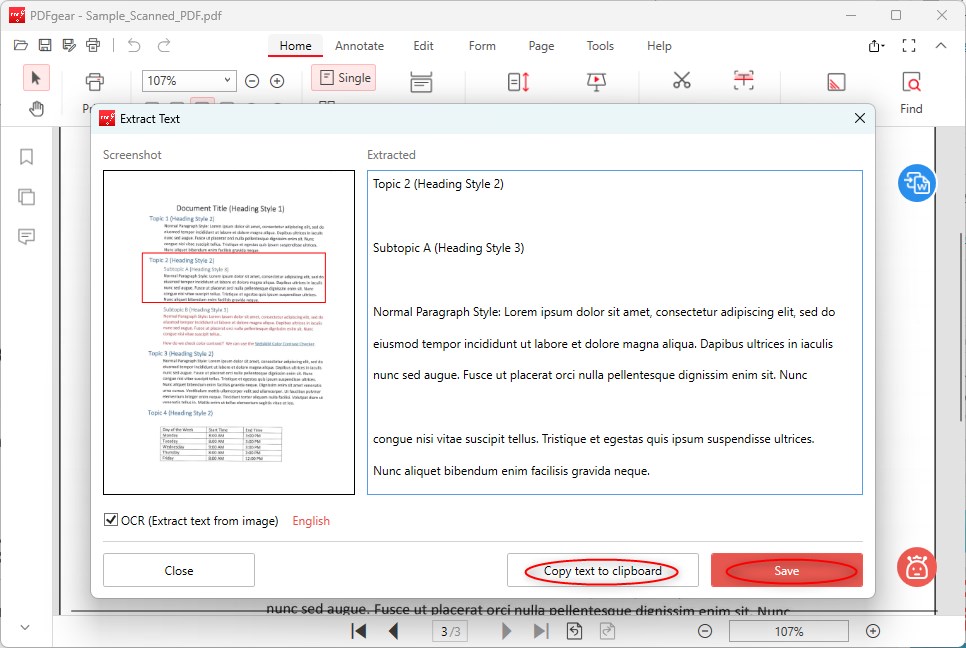Expand the share menu dropdown

coord(876,46)
